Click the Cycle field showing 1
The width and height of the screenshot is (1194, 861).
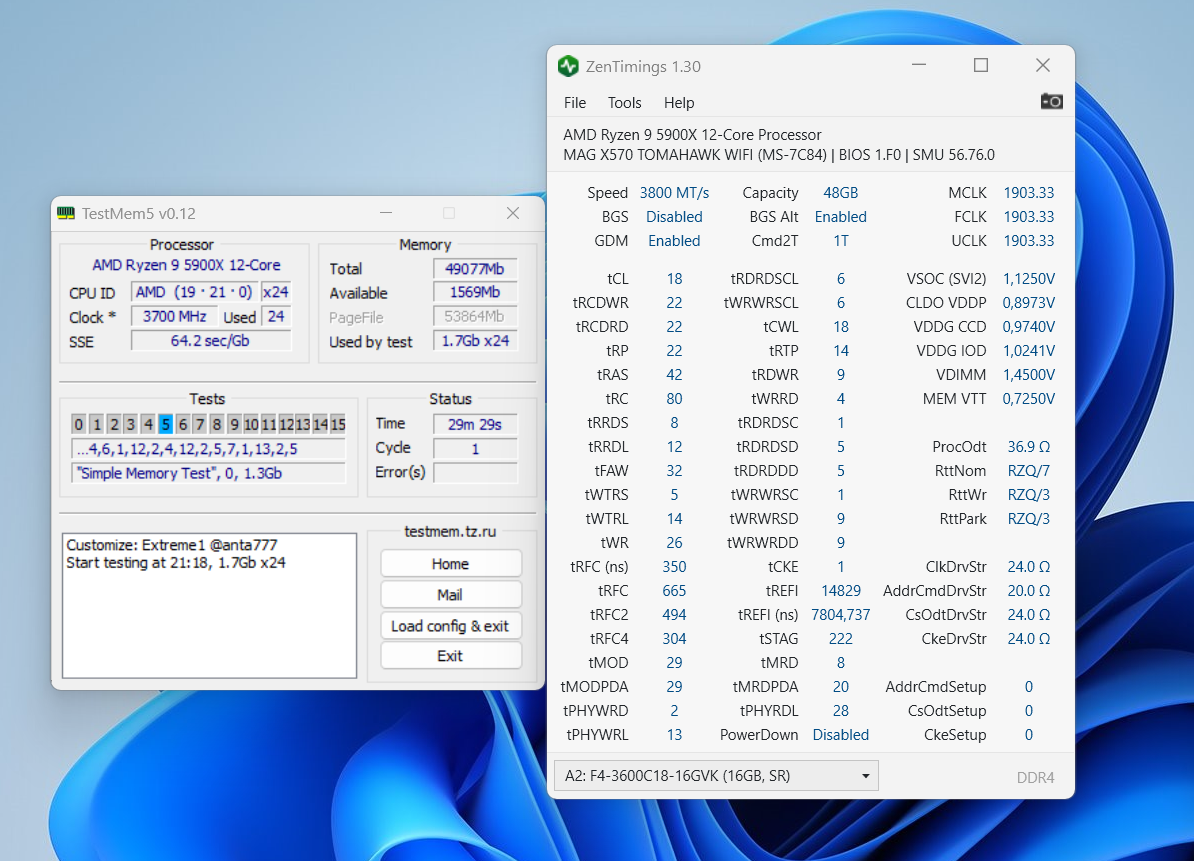click(475, 448)
